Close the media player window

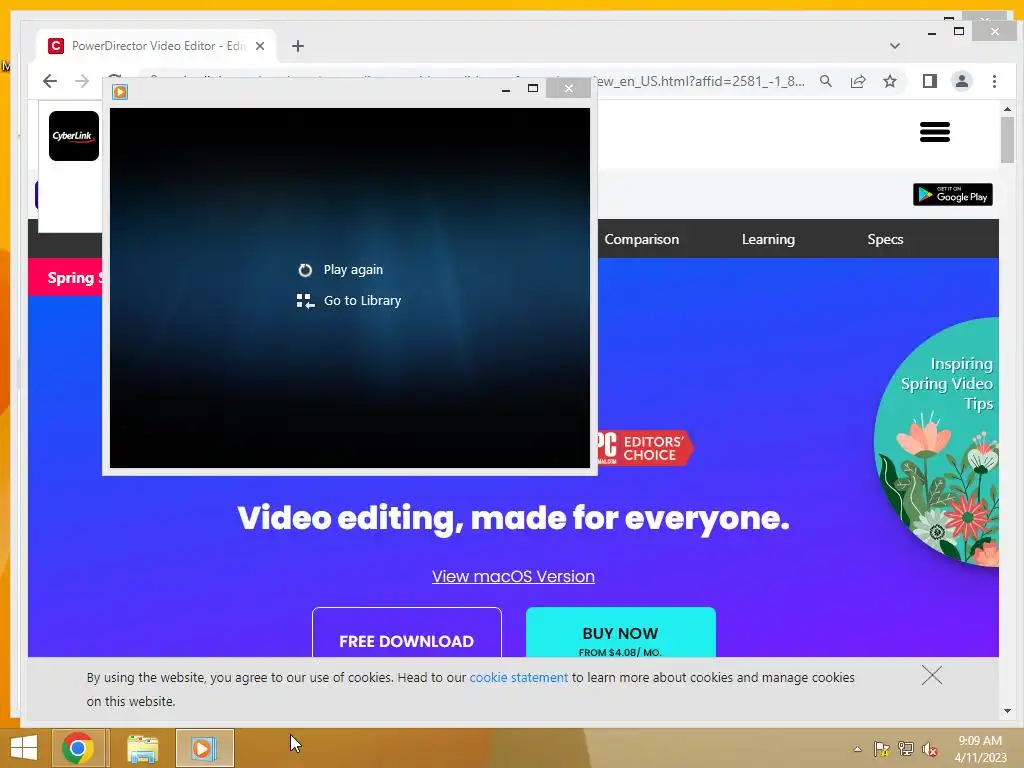click(x=568, y=88)
